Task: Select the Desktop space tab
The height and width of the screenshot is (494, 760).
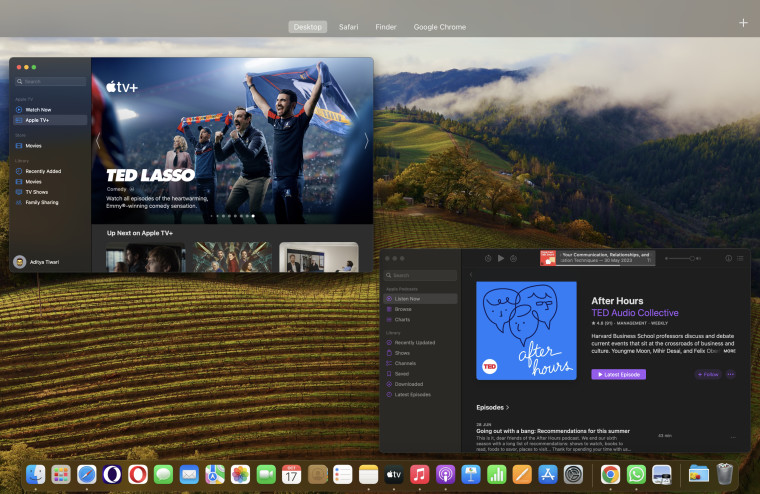Action: click(307, 27)
